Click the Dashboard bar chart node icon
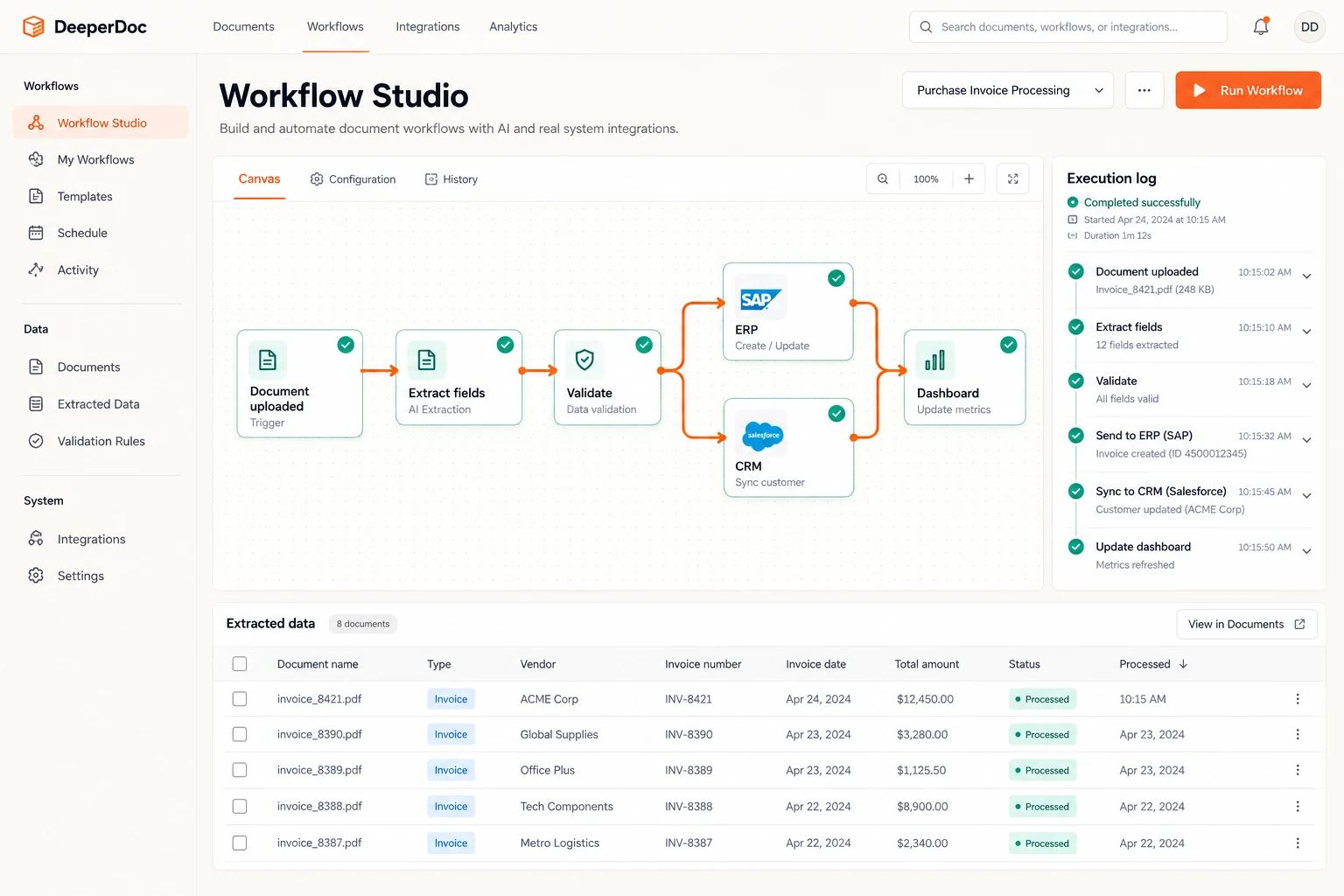The image size is (1344, 896). coord(934,360)
